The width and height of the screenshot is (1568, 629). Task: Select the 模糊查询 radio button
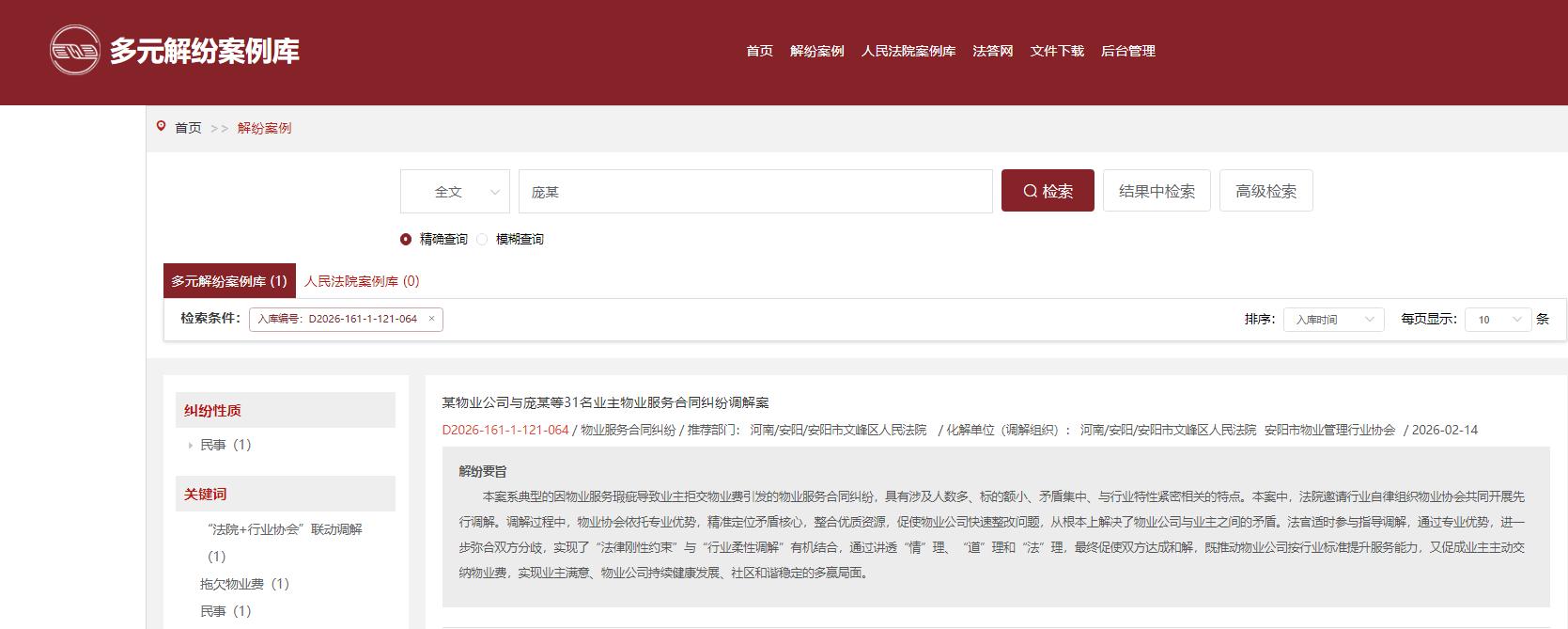pyautogui.click(x=482, y=239)
